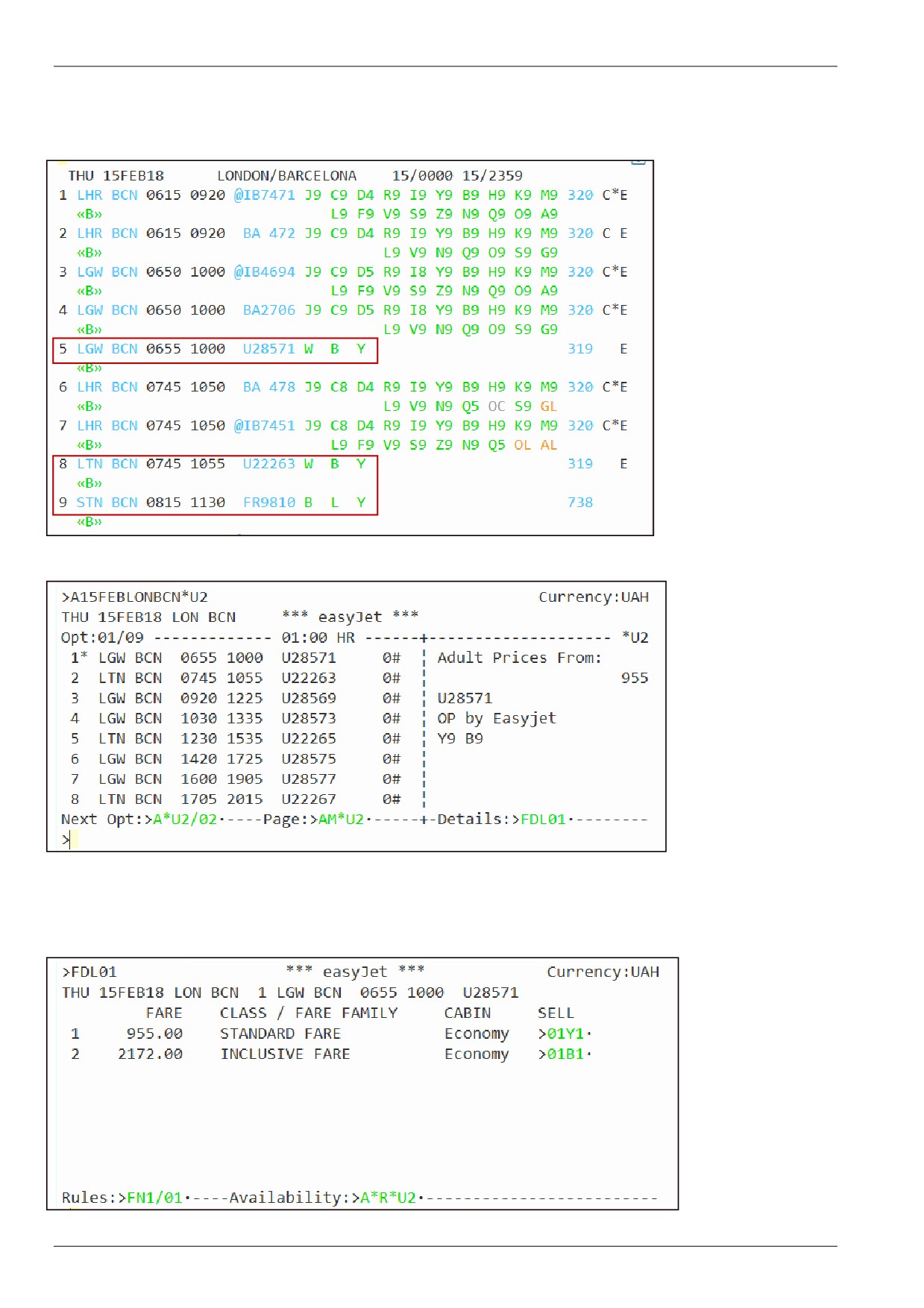This screenshot has height=1308, width=924.
Task: Click the 2172.00 inclusive fare amount
Action: click(150, 1054)
